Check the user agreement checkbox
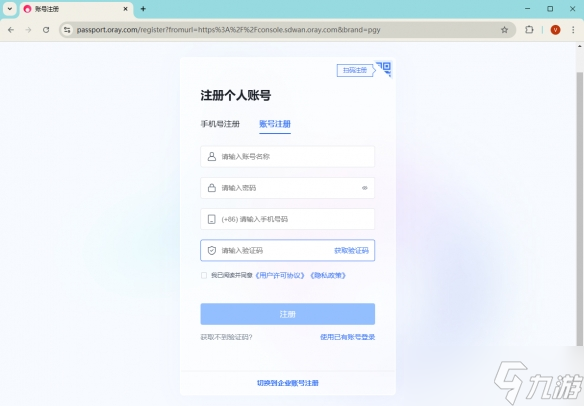The width and height of the screenshot is (584, 406). [x=204, y=275]
